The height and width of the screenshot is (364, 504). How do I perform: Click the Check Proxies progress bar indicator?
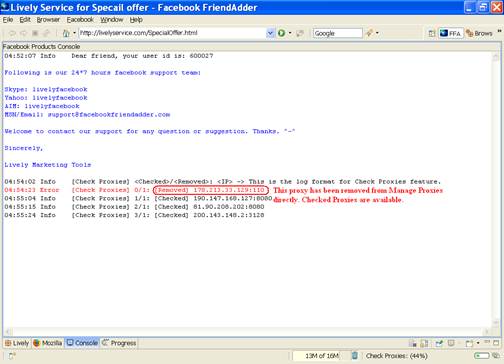click(x=482, y=356)
